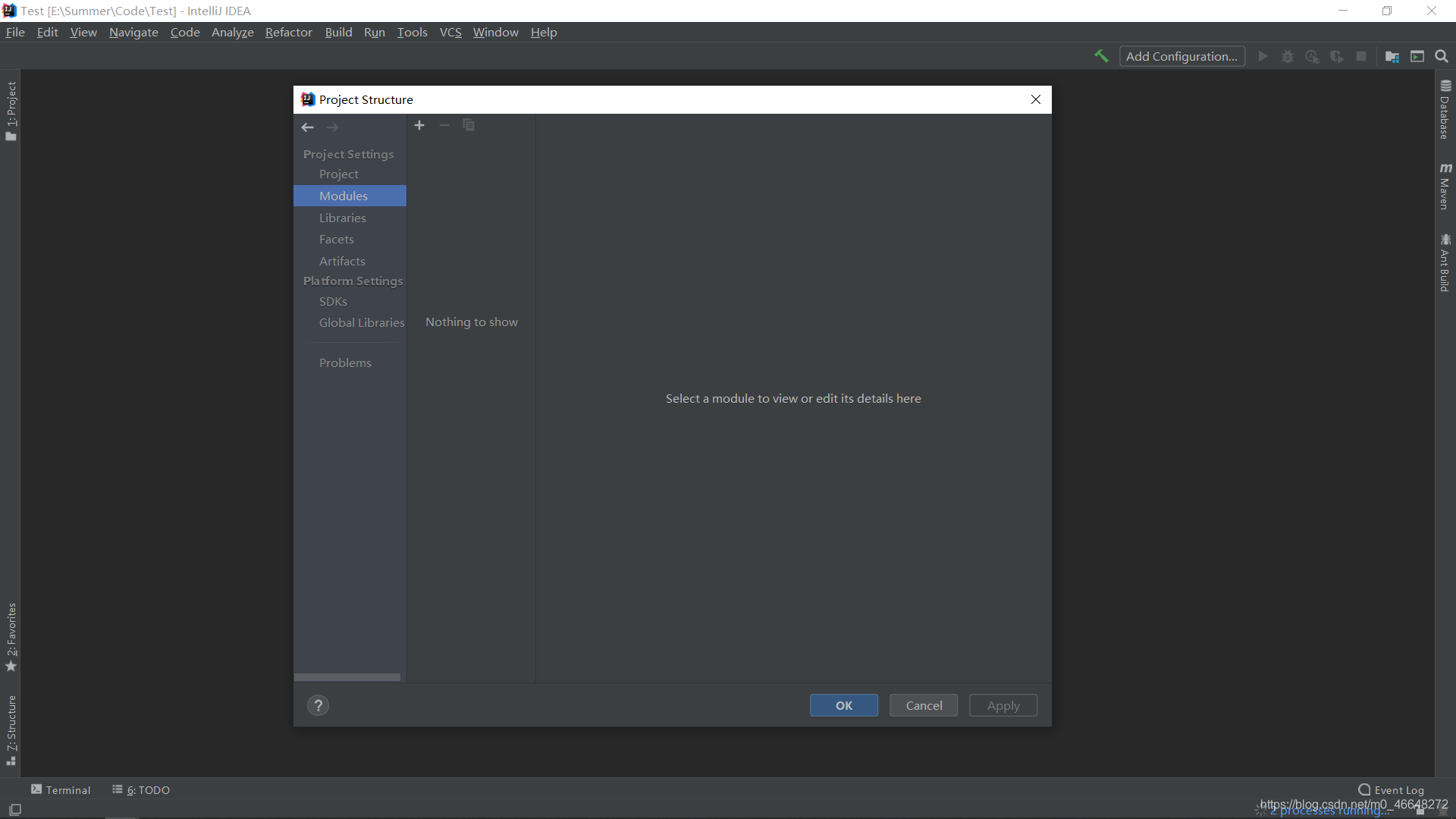This screenshot has height=819, width=1456.
Task: Select Modules in Project Settings
Action: point(350,196)
